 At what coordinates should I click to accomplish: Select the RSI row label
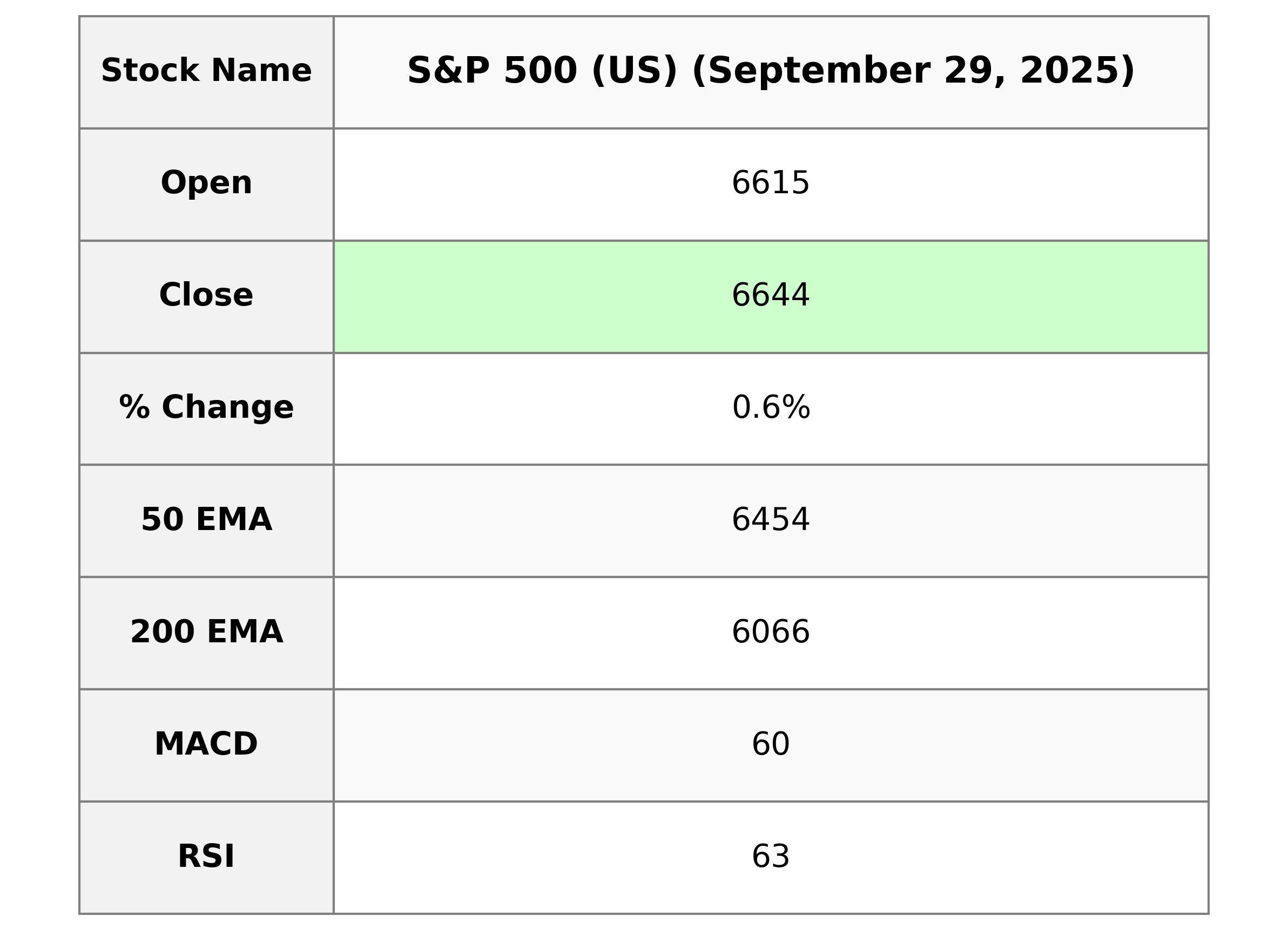click(x=206, y=857)
